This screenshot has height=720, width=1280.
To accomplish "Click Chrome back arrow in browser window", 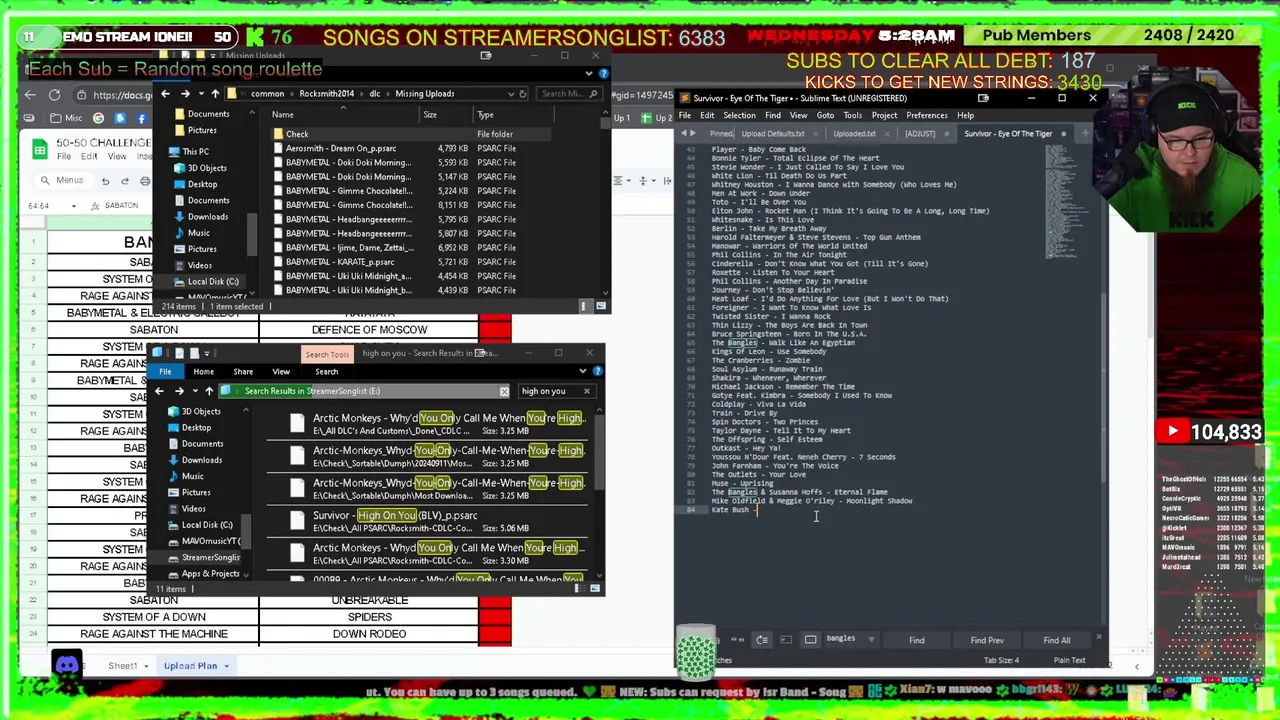I will coord(30,95).
